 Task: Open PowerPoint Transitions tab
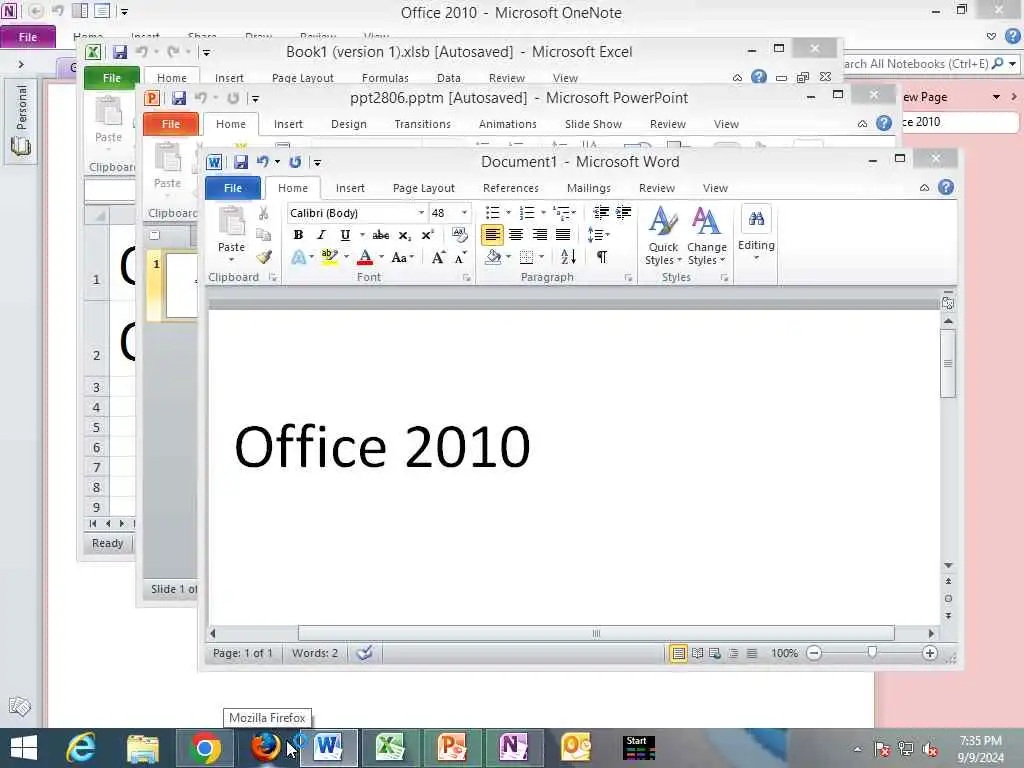(423, 124)
